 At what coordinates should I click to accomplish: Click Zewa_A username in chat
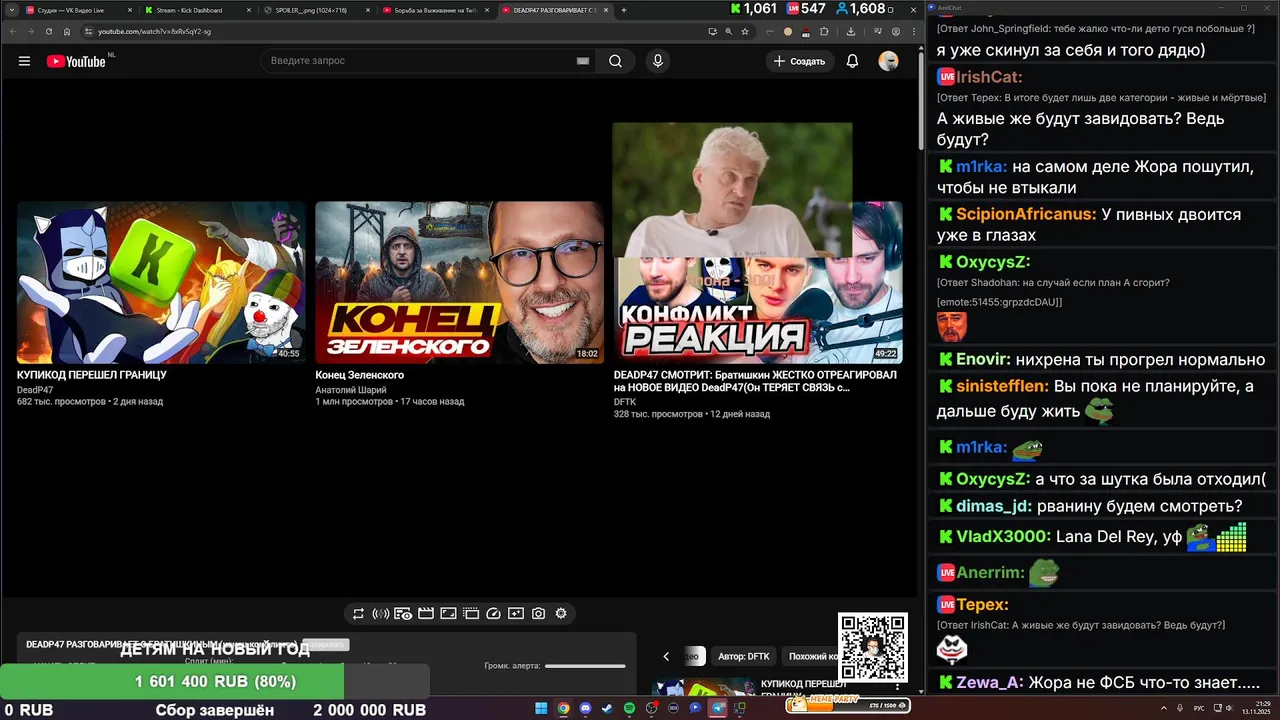(x=990, y=682)
